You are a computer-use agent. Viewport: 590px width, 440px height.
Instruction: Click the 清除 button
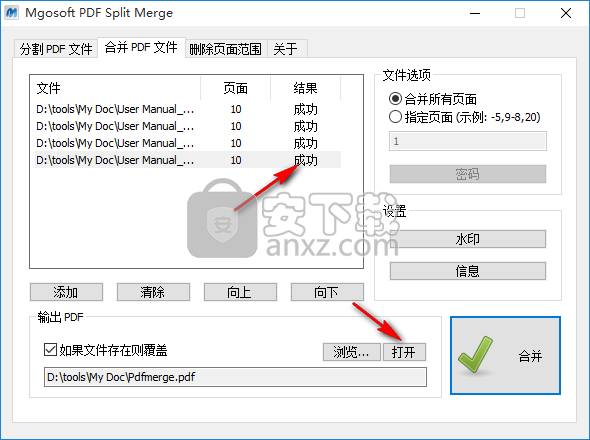(x=153, y=292)
